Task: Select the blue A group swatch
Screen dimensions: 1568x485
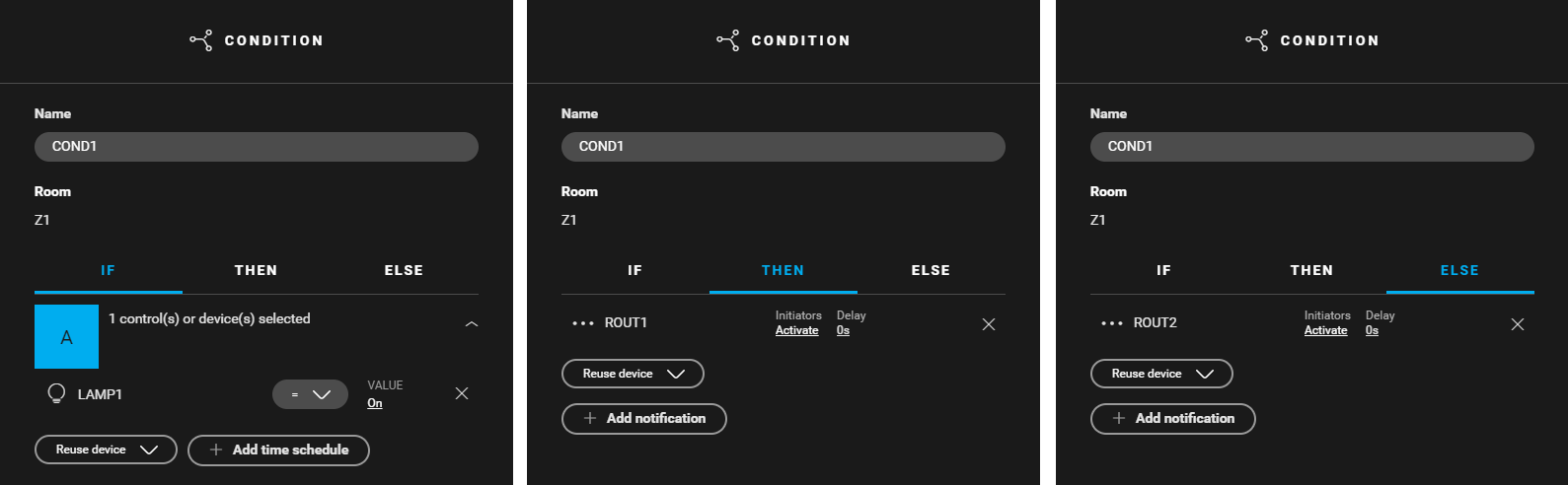Action: [x=66, y=337]
